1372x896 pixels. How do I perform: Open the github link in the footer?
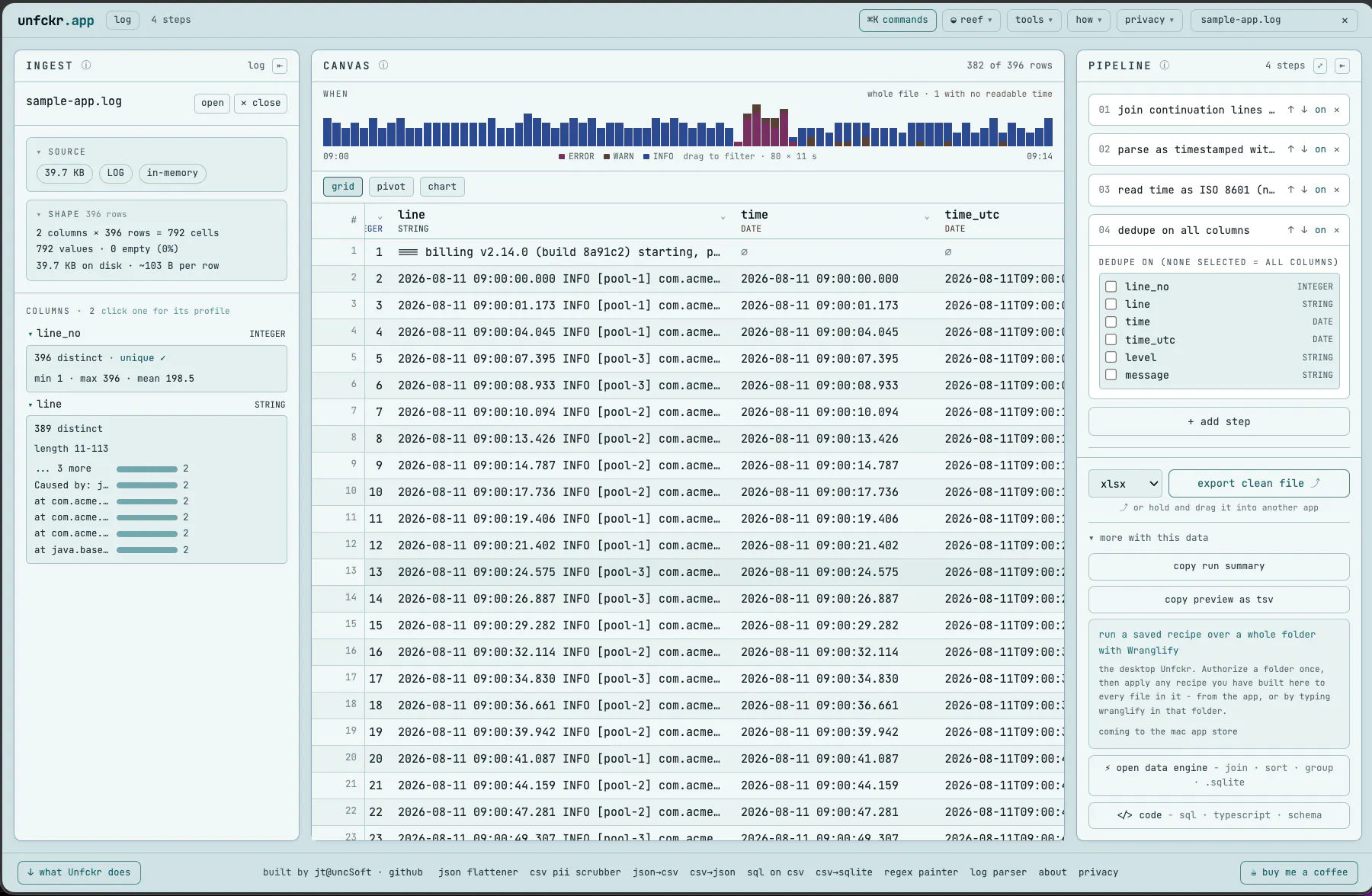pos(406,872)
